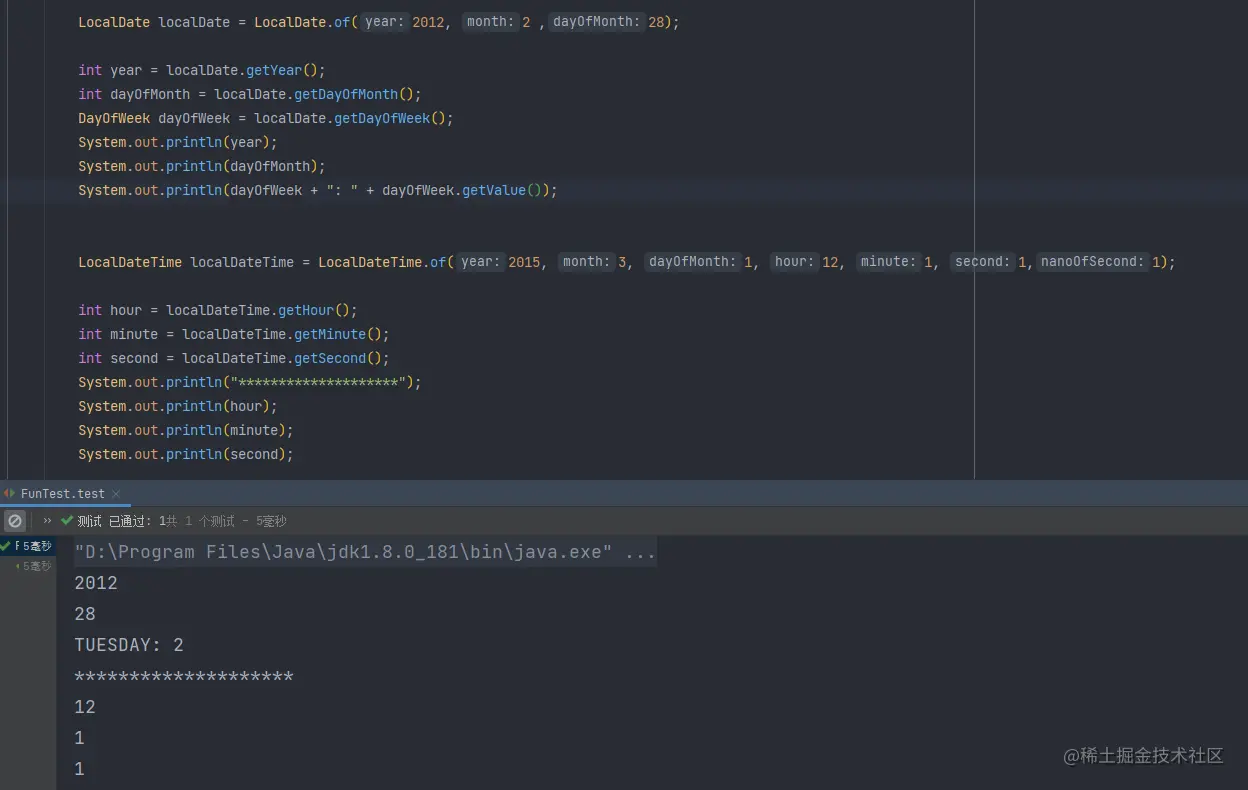
Task: Click the nanoOfSecond inlay hint
Action: point(1092,262)
